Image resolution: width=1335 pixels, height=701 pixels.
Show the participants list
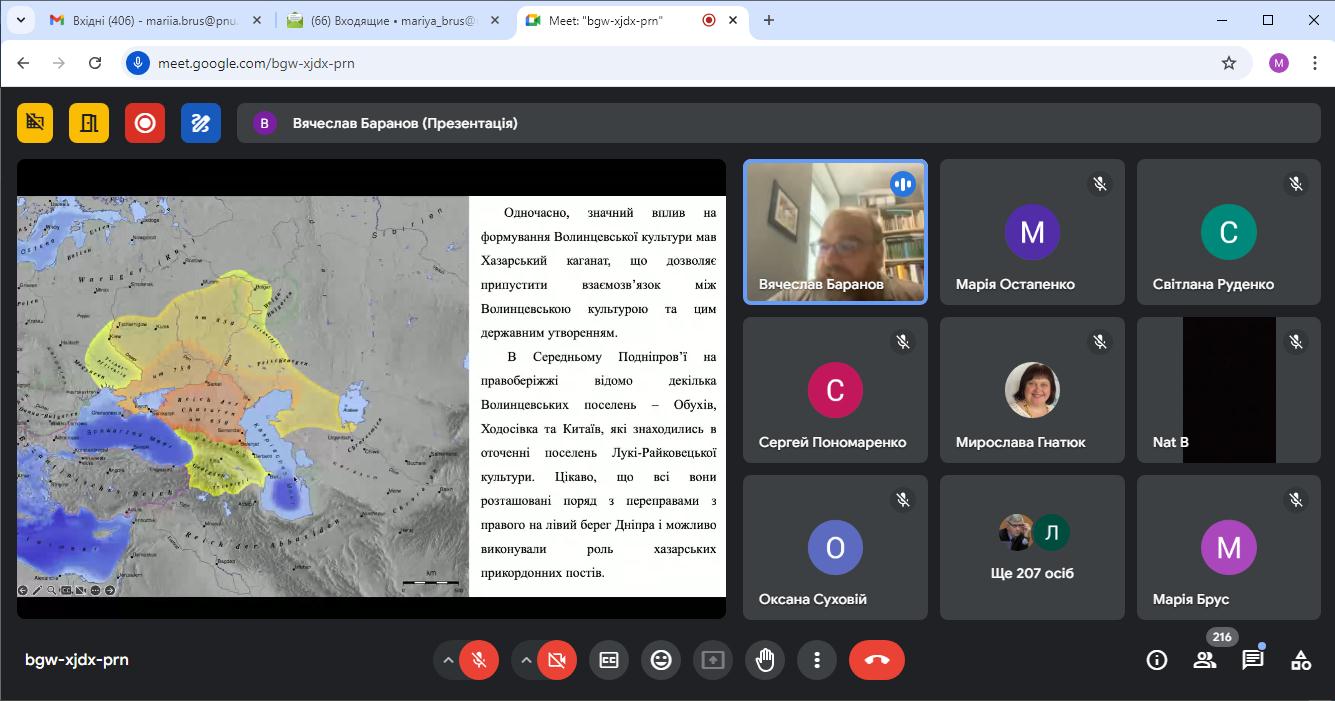pyautogui.click(x=1205, y=660)
